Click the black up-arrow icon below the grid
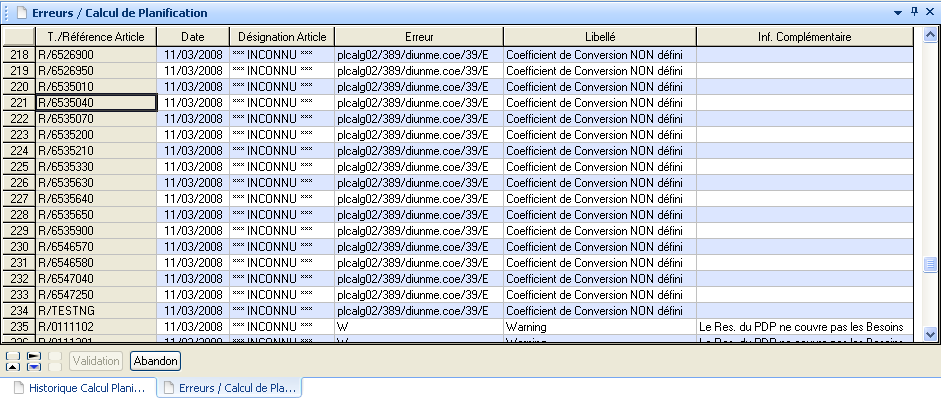Screen dimensions: 941x400 click(x=13, y=367)
